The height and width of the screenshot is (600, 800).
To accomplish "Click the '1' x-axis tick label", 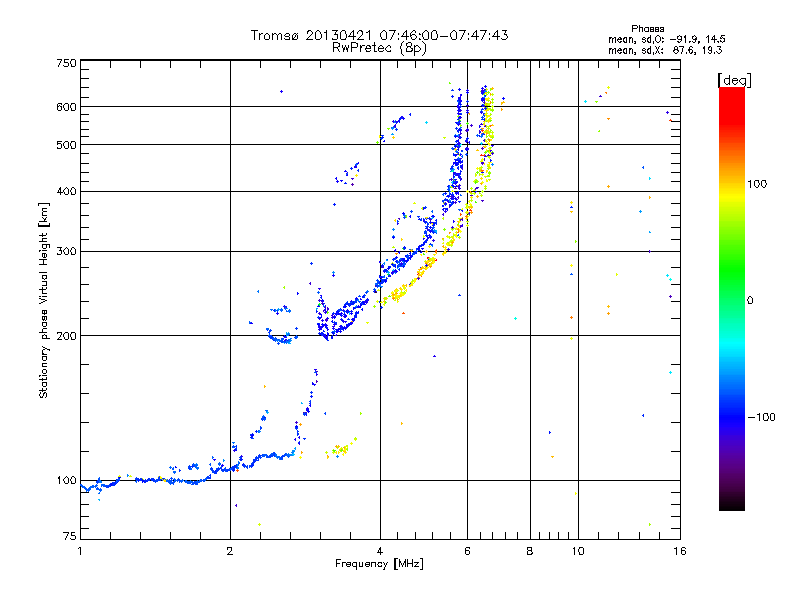I will click(x=80, y=551).
